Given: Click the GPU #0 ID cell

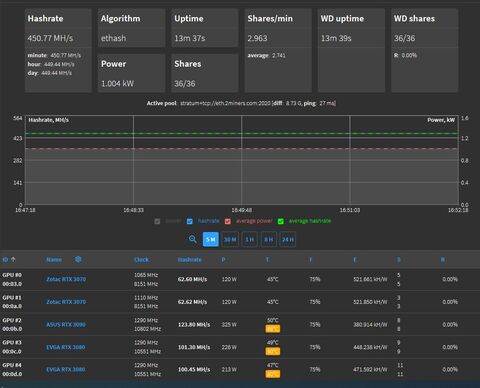Looking at the screenshot, I should [x=12, y=279].
